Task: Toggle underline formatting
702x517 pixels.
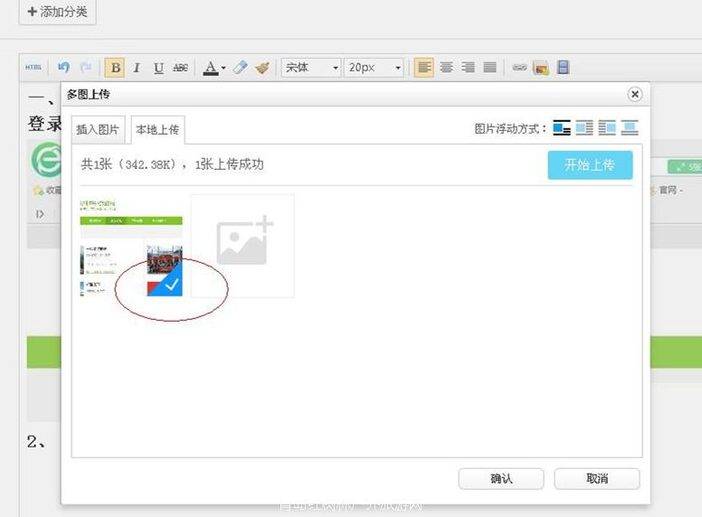Action: coord(158,68)
